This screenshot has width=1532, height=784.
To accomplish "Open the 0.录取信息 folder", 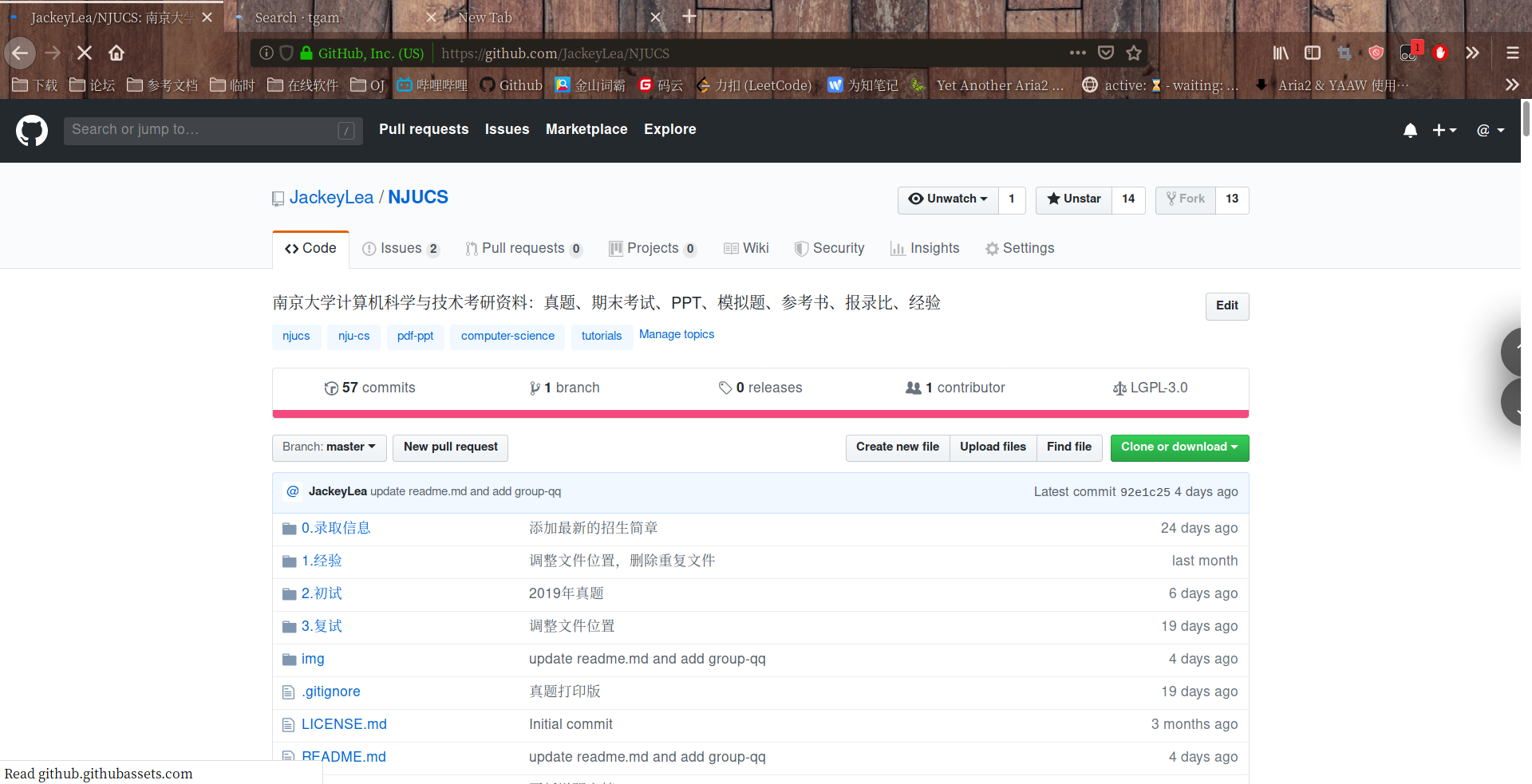I will [336, 529].
